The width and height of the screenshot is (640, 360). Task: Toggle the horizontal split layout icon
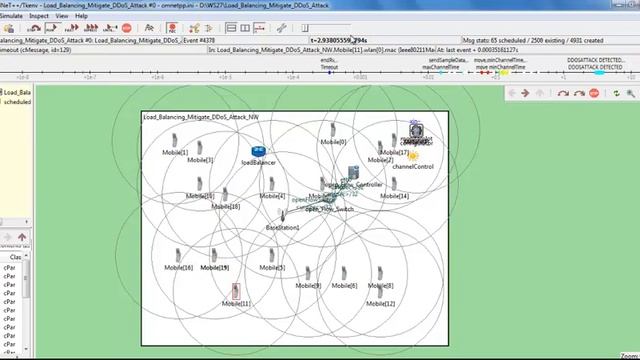pyautogui.click(x=231, y=28)
